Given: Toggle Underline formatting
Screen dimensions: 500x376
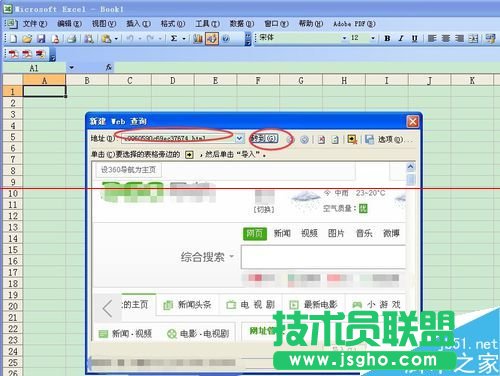Looking at the screenshot, I should (x=414, y=39).
